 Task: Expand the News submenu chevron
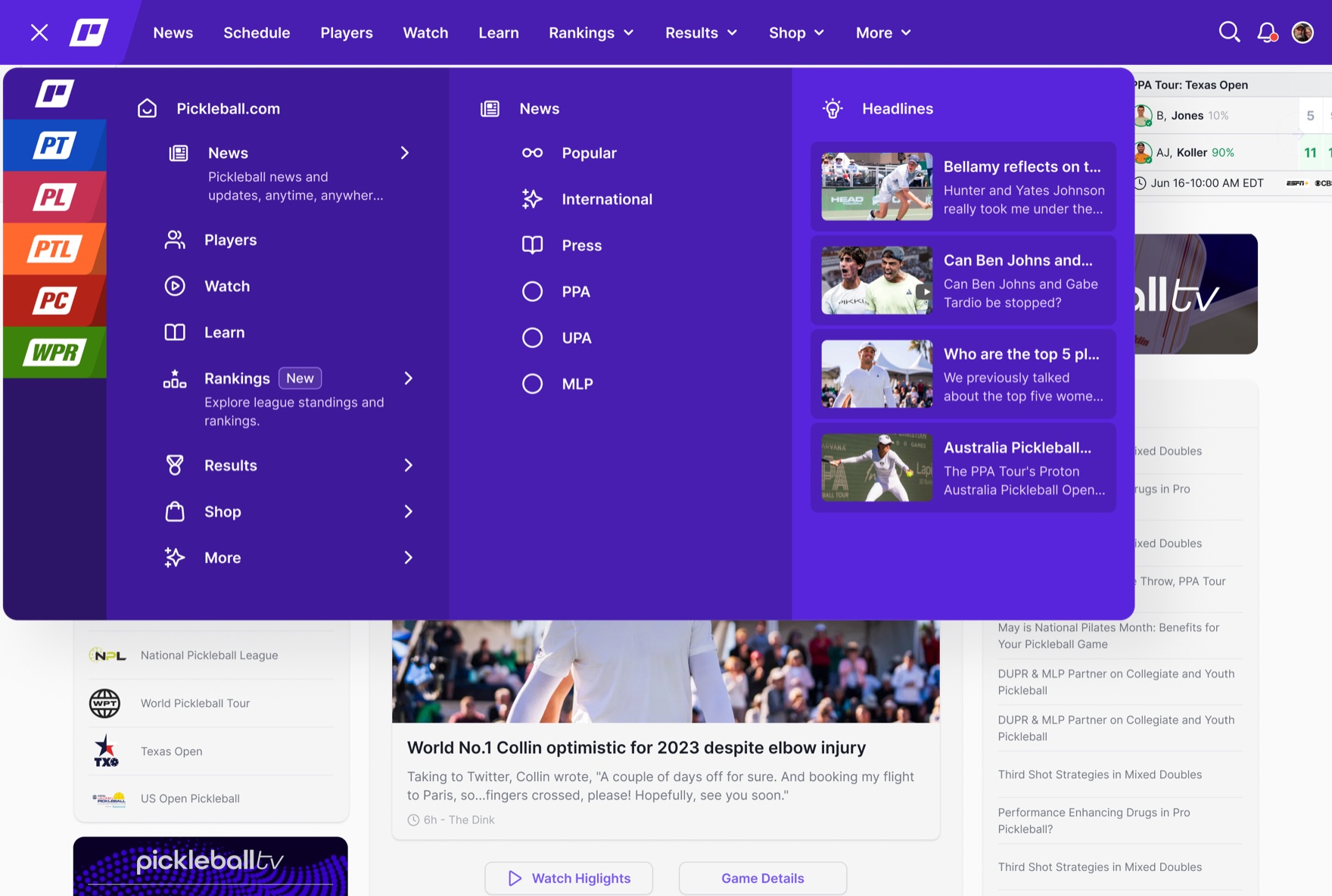pyautogui.click(x=405, y=153)
